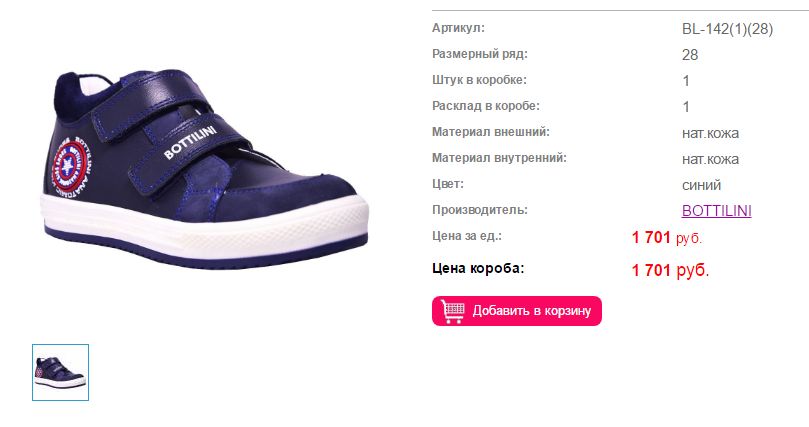This screenshot has height=427, width=809.
Task: Add the shoe to cart via Добавить в корзину
Action: (x=516, y=311)
